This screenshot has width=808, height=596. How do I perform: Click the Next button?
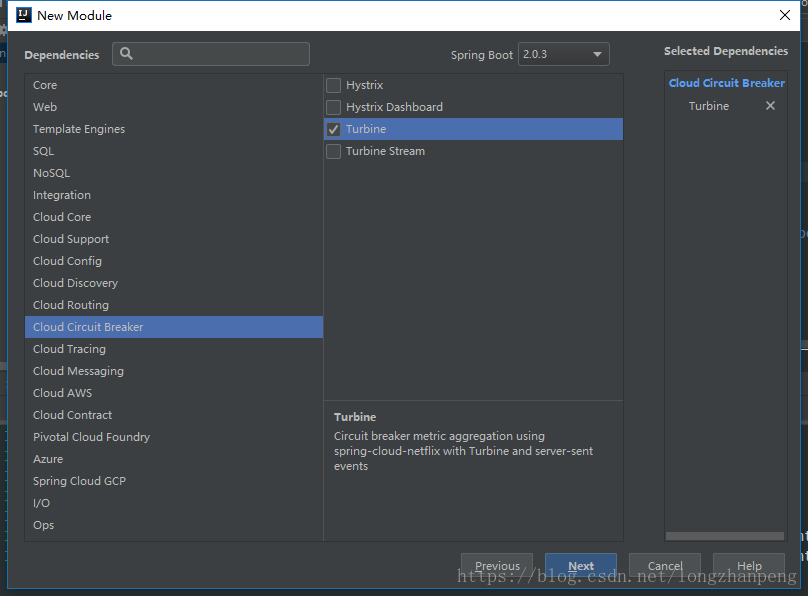[581, 566]
